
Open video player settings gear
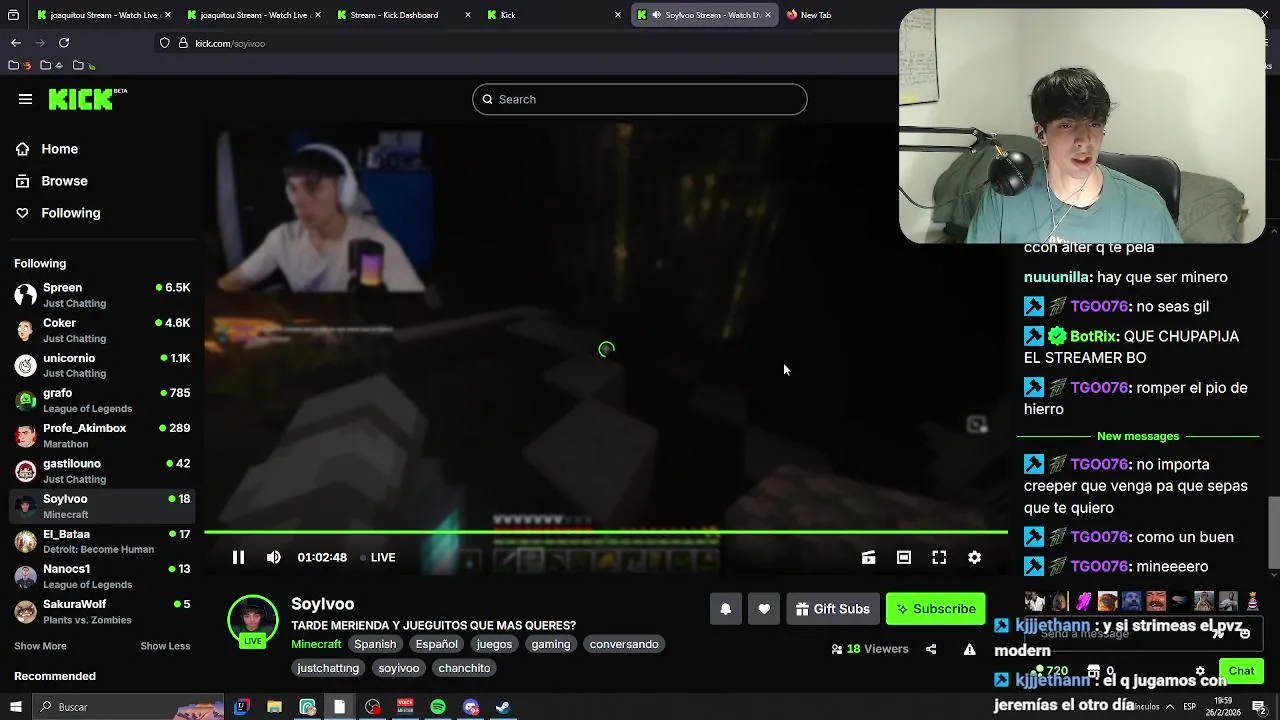(x=974, y=557)
